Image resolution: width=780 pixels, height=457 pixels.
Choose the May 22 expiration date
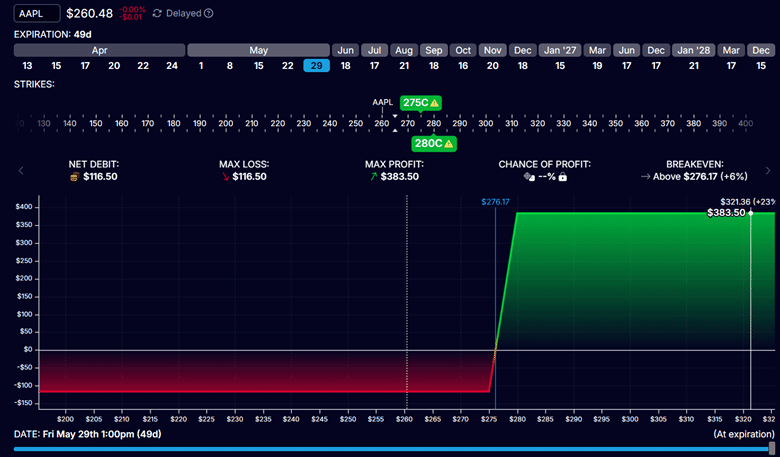(288, 66)
